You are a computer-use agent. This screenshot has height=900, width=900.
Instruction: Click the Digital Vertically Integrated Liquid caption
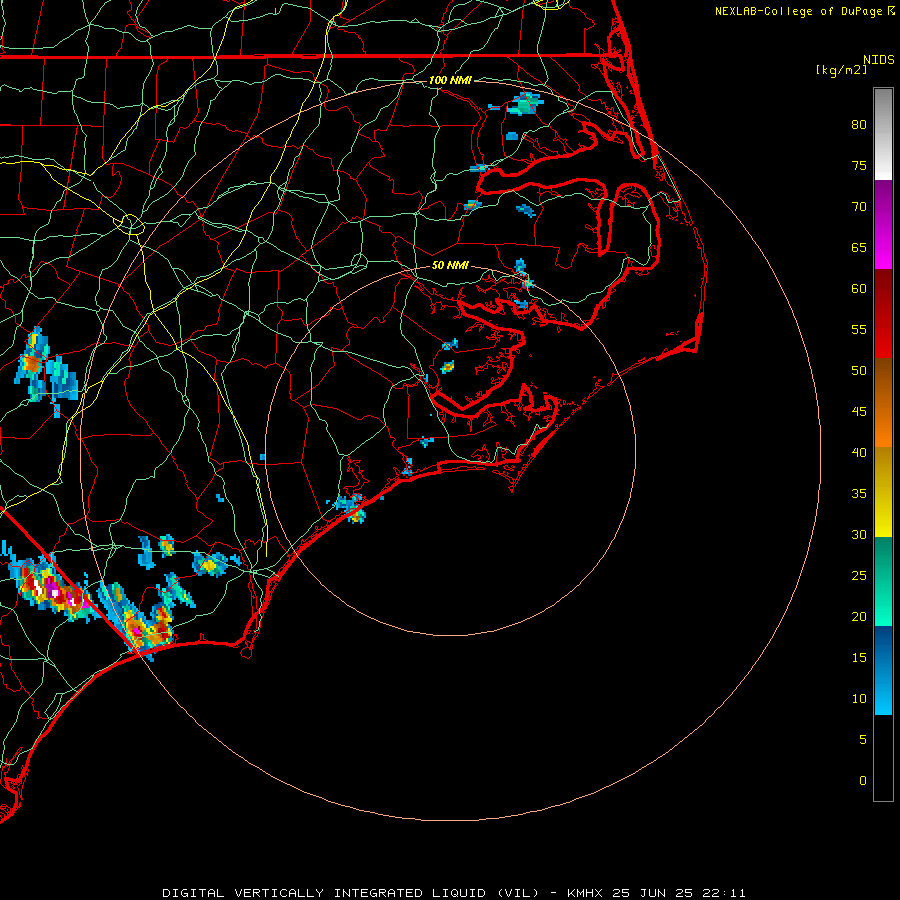[x=453, y=893]
